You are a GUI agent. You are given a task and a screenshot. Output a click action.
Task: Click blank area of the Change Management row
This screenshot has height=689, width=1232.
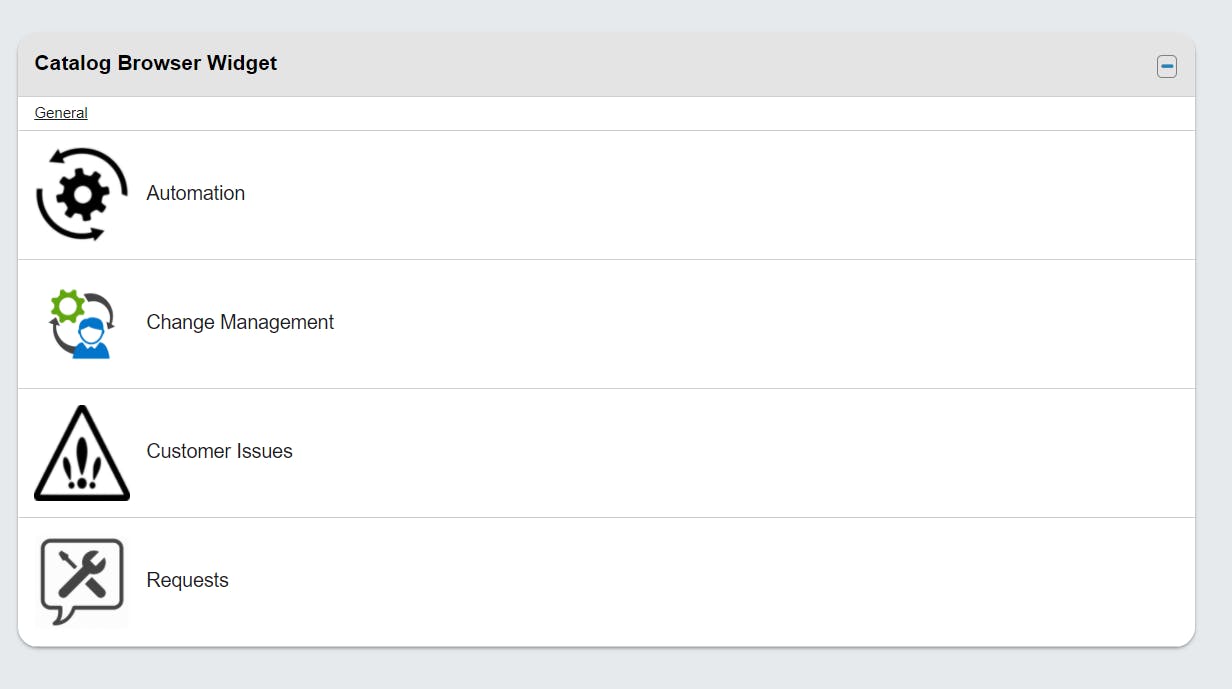[700, 324]
